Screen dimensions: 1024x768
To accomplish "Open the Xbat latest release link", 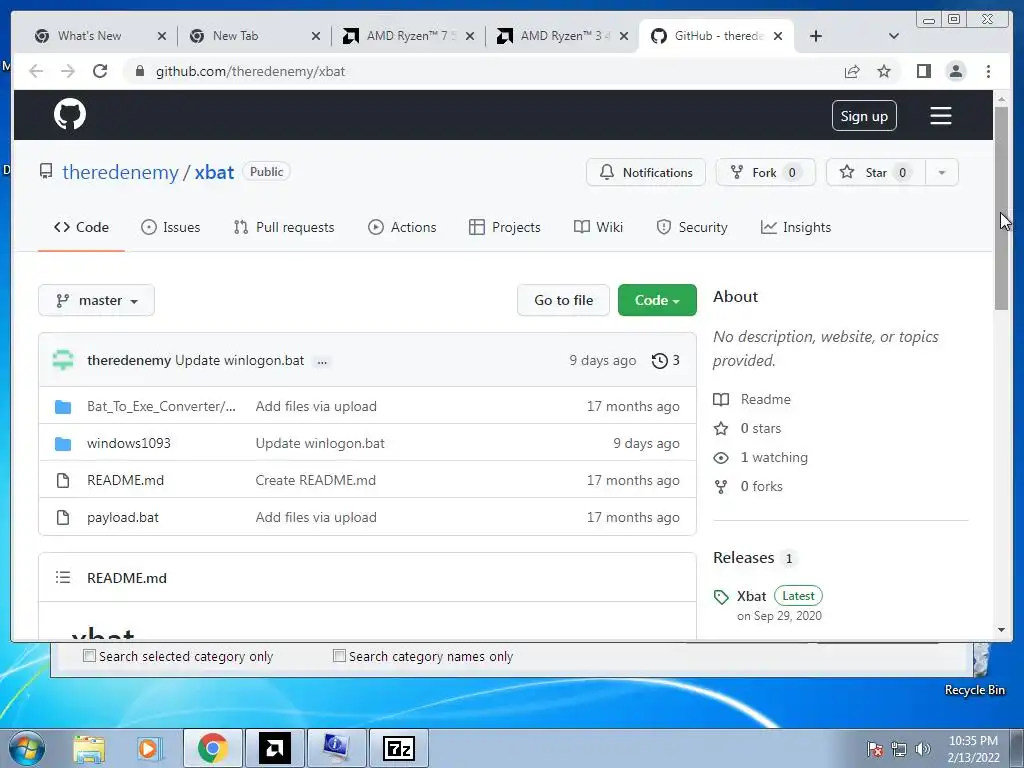I will click(x=751, y=596).
